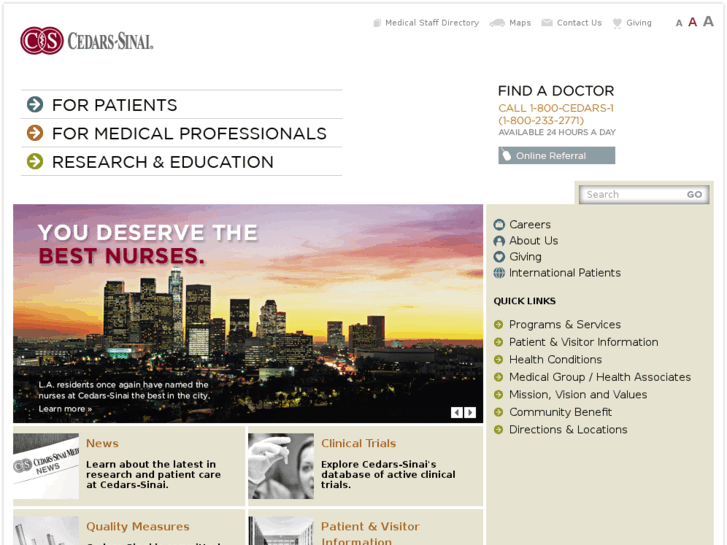Click the mouse icon on Online Referral
Viewport: 727px width, 545px height.
click(x=507, y=155)
